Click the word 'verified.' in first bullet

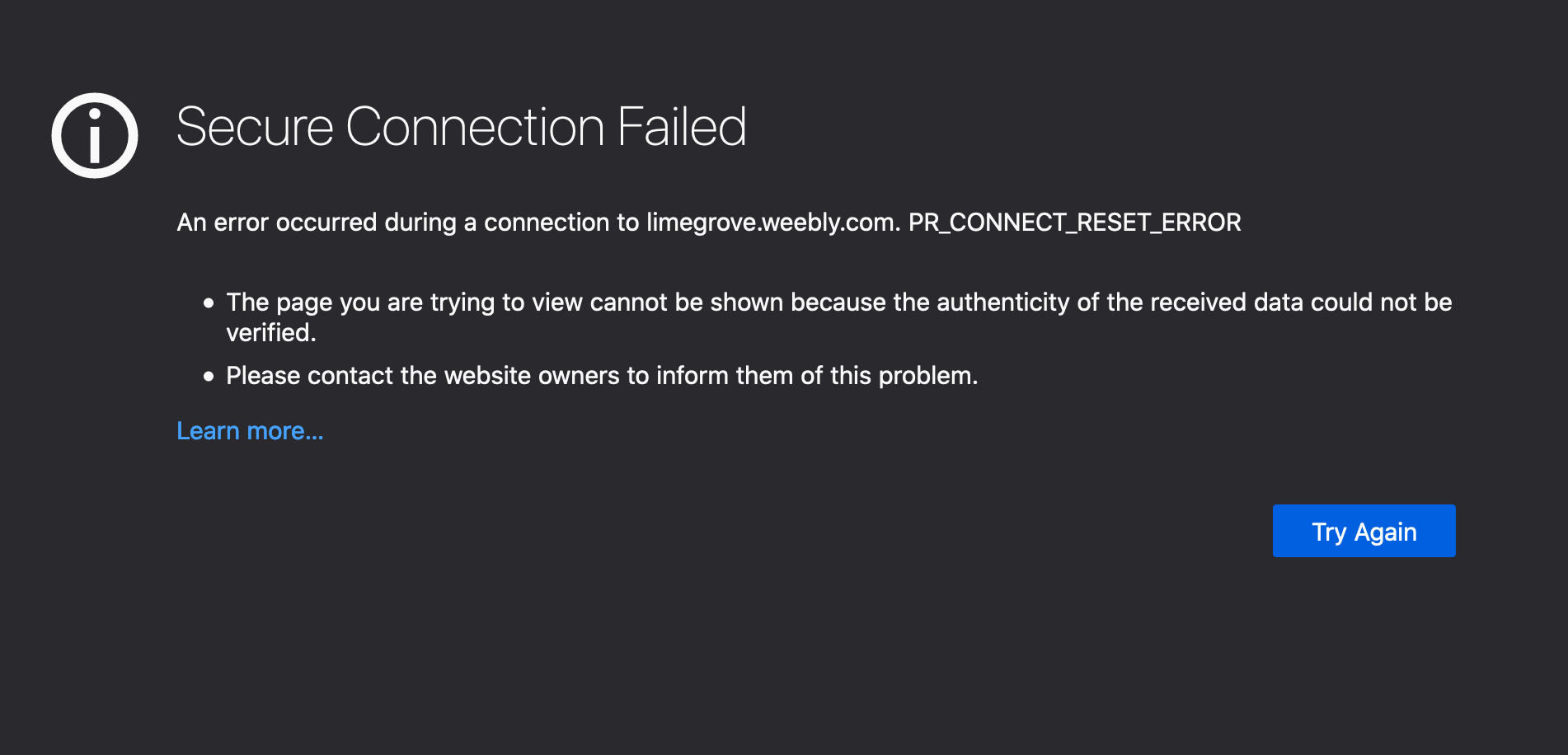[x=271, y=333]
